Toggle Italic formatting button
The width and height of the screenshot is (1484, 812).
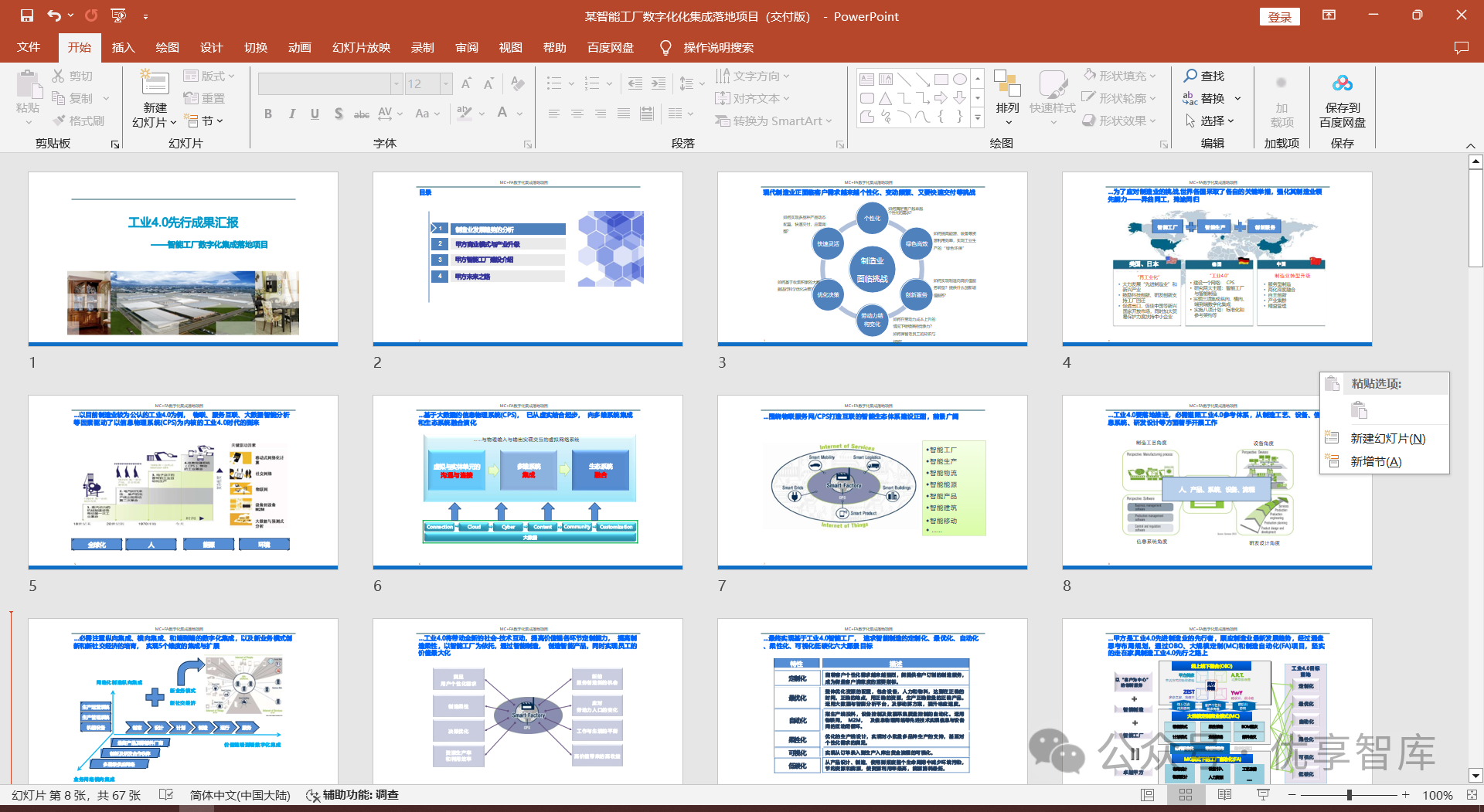click(291, 114)
